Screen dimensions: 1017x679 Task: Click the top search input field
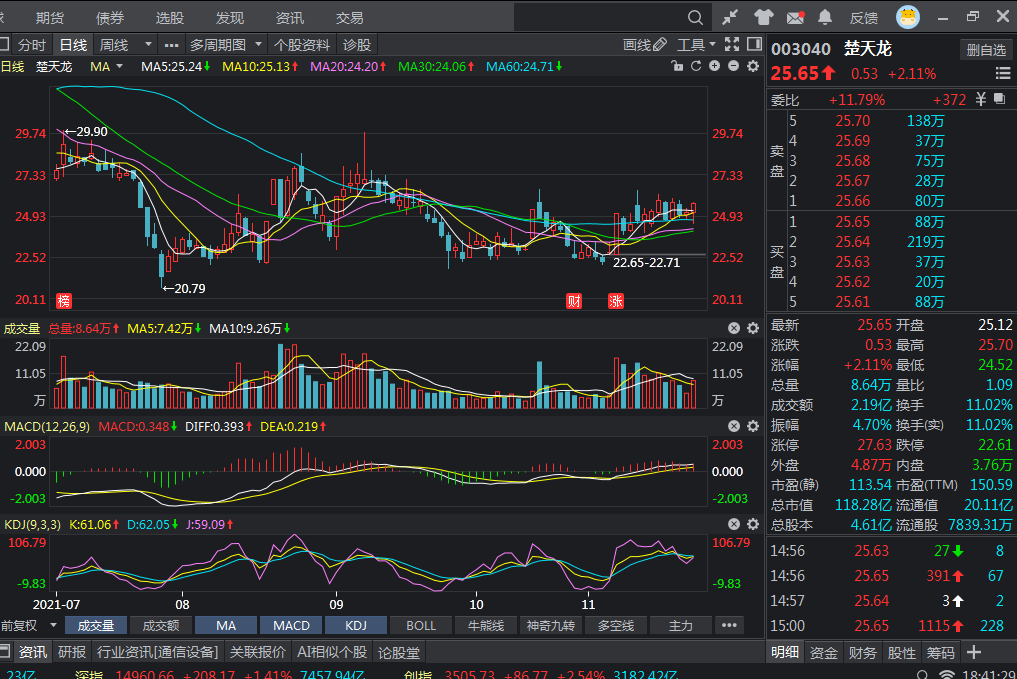coord(598,17)
